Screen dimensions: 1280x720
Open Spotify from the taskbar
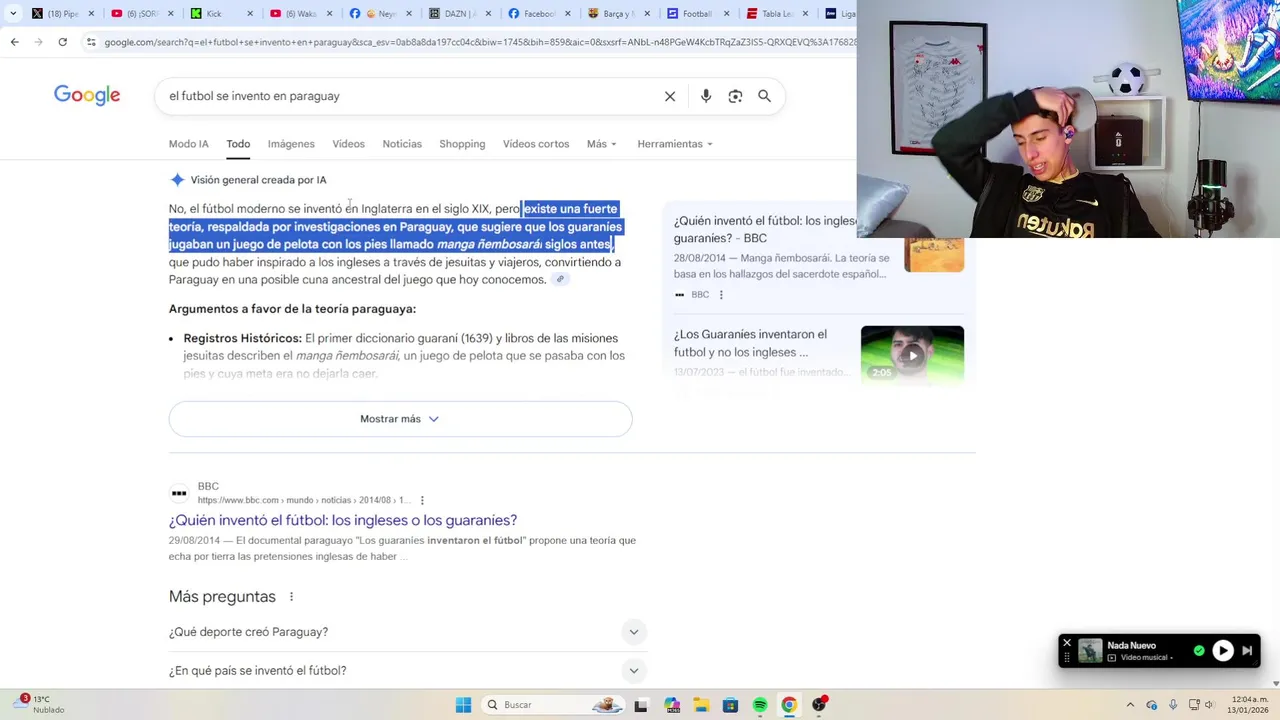point(760,705)
